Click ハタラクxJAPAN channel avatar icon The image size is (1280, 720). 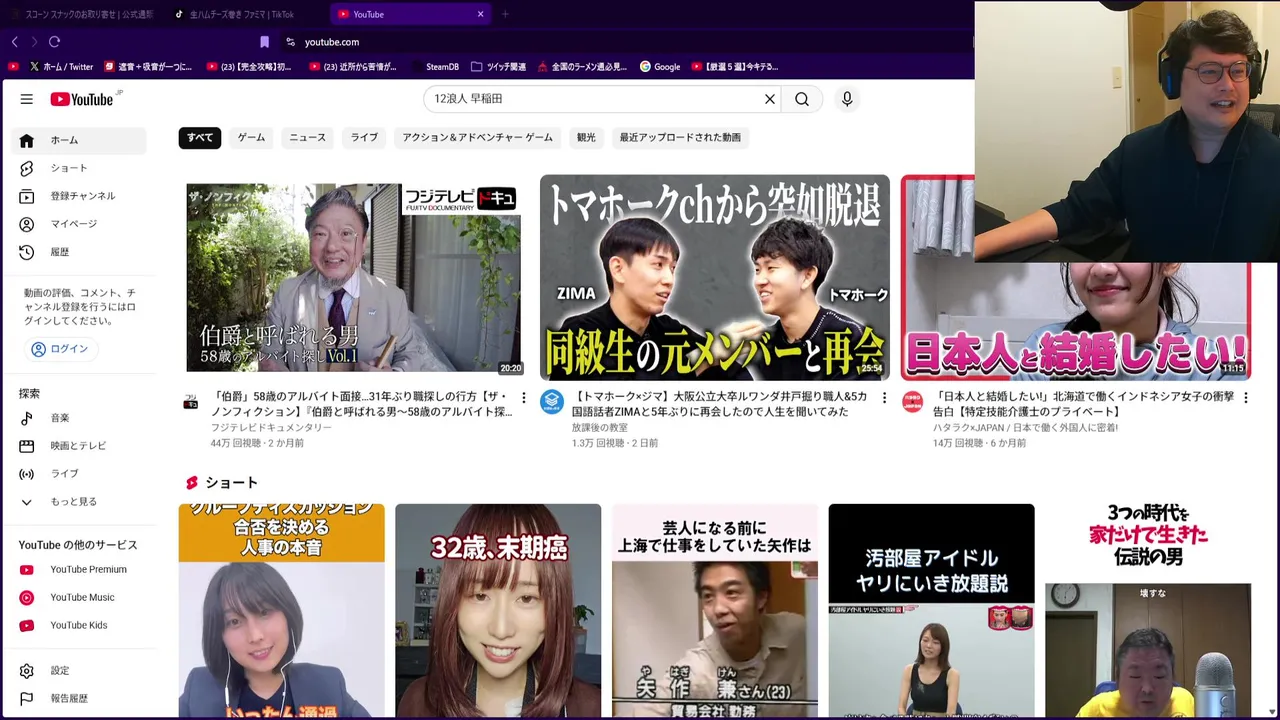coord(912,402)
